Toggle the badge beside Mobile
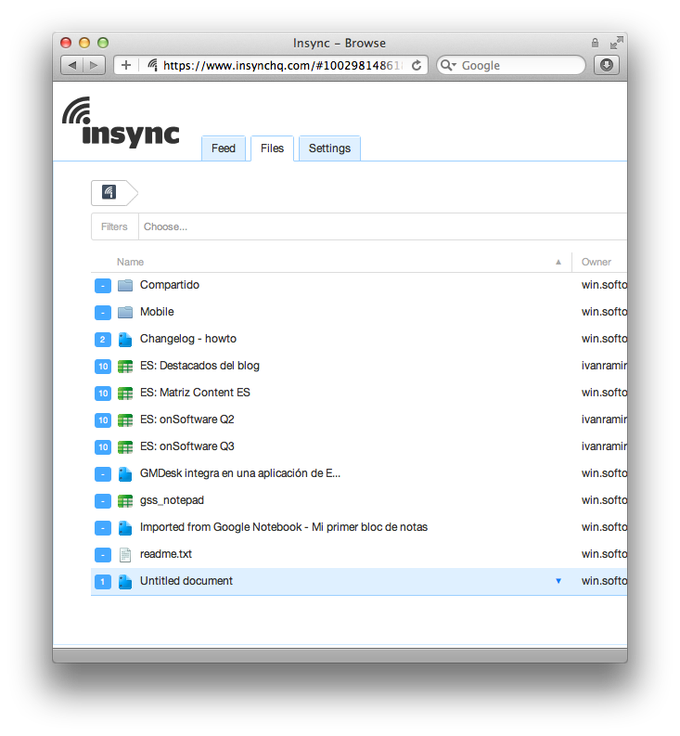Viewport: 680px width, 736px height. (103, 312)
